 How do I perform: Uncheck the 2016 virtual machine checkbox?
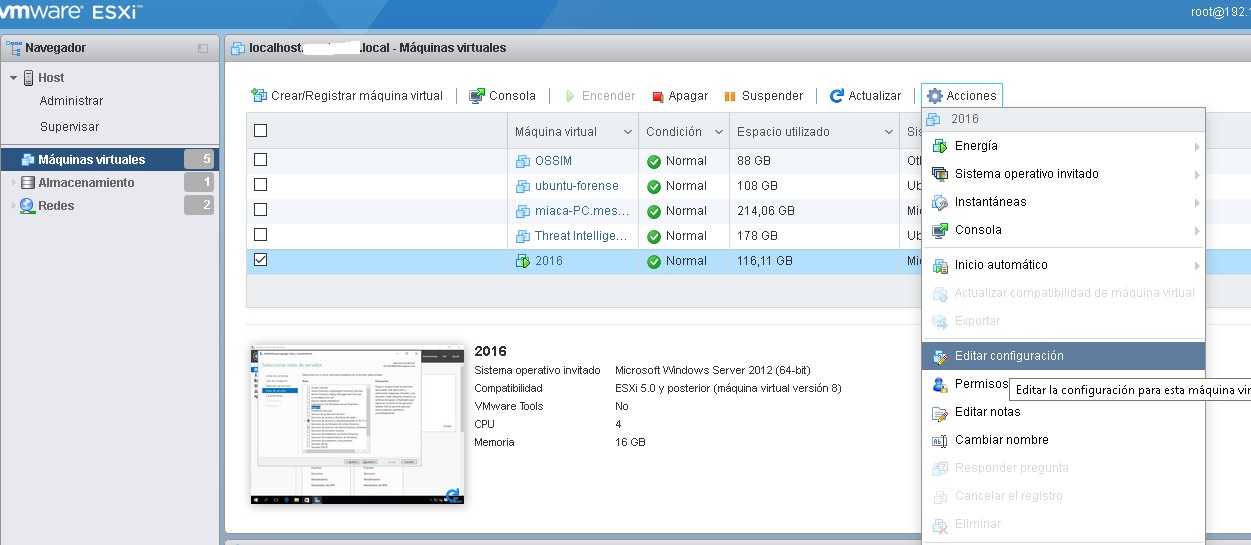coord(261,260)
